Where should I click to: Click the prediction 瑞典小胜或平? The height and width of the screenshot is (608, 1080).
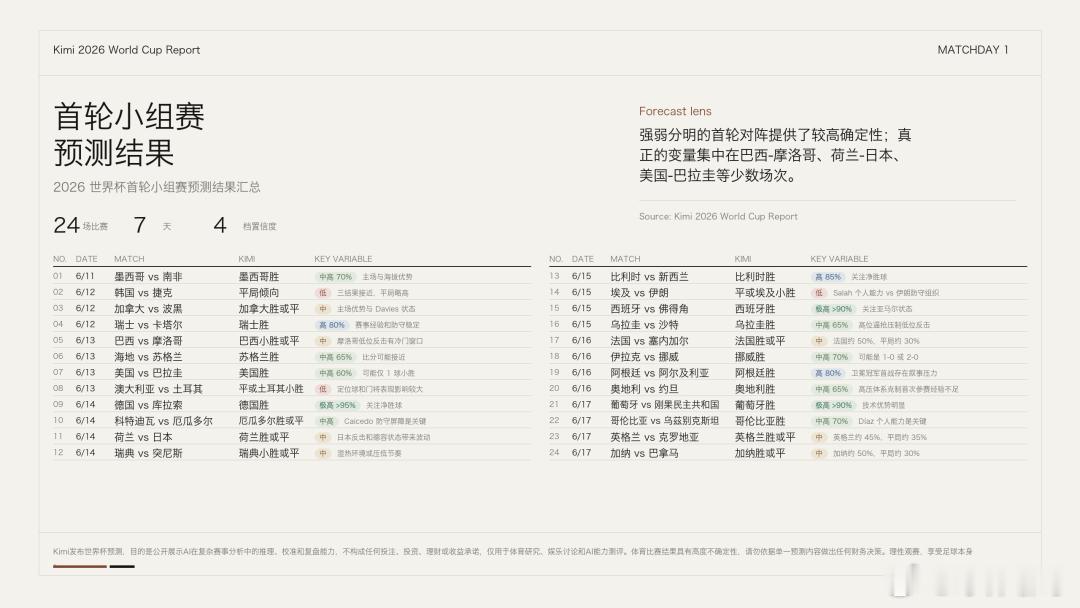269,453
